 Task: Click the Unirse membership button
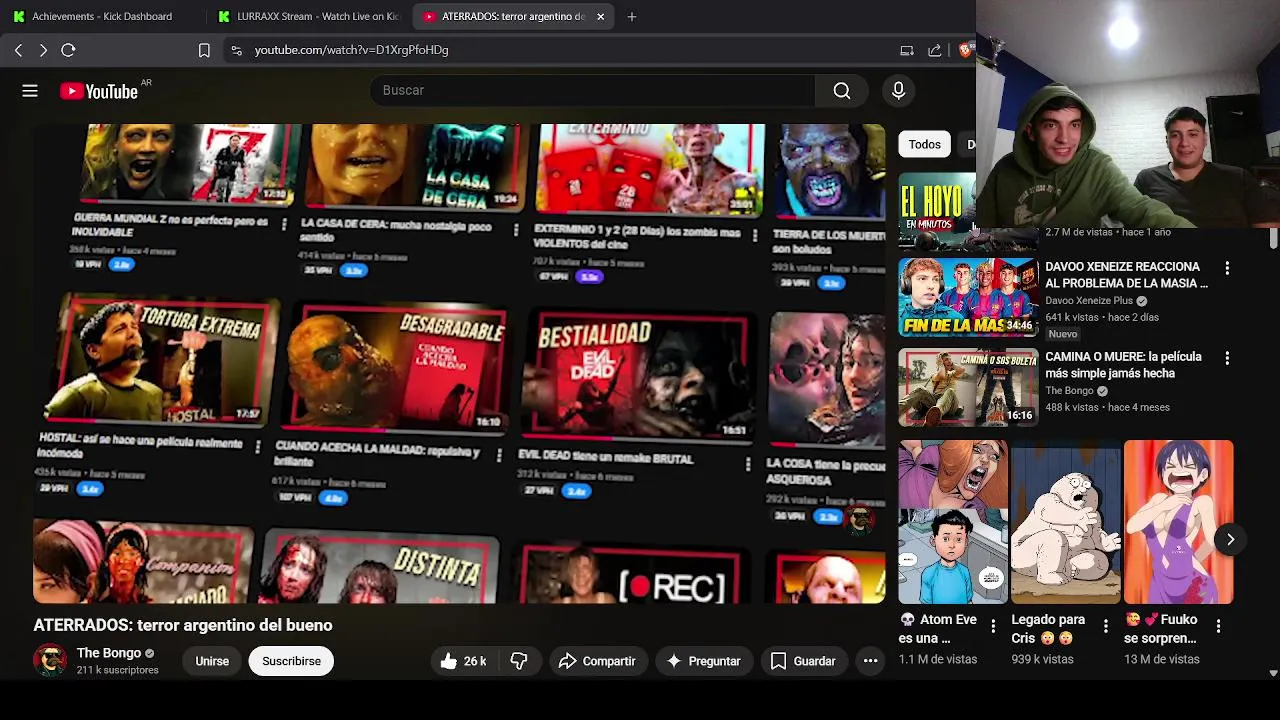(x=212, y=661)
